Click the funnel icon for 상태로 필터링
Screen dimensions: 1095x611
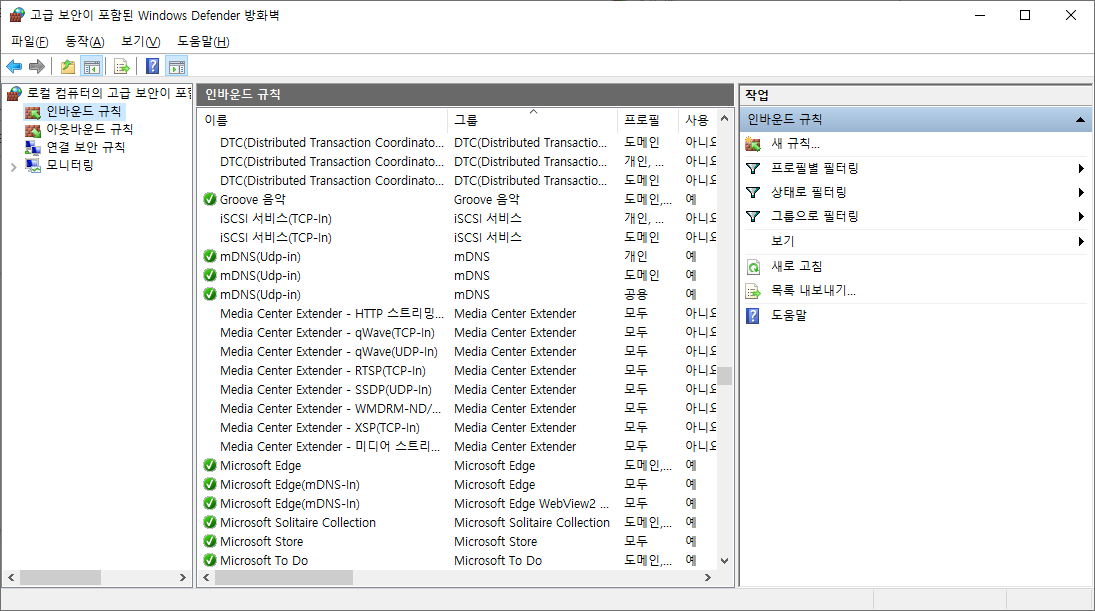pyautogui.click(x=753, y=192)
